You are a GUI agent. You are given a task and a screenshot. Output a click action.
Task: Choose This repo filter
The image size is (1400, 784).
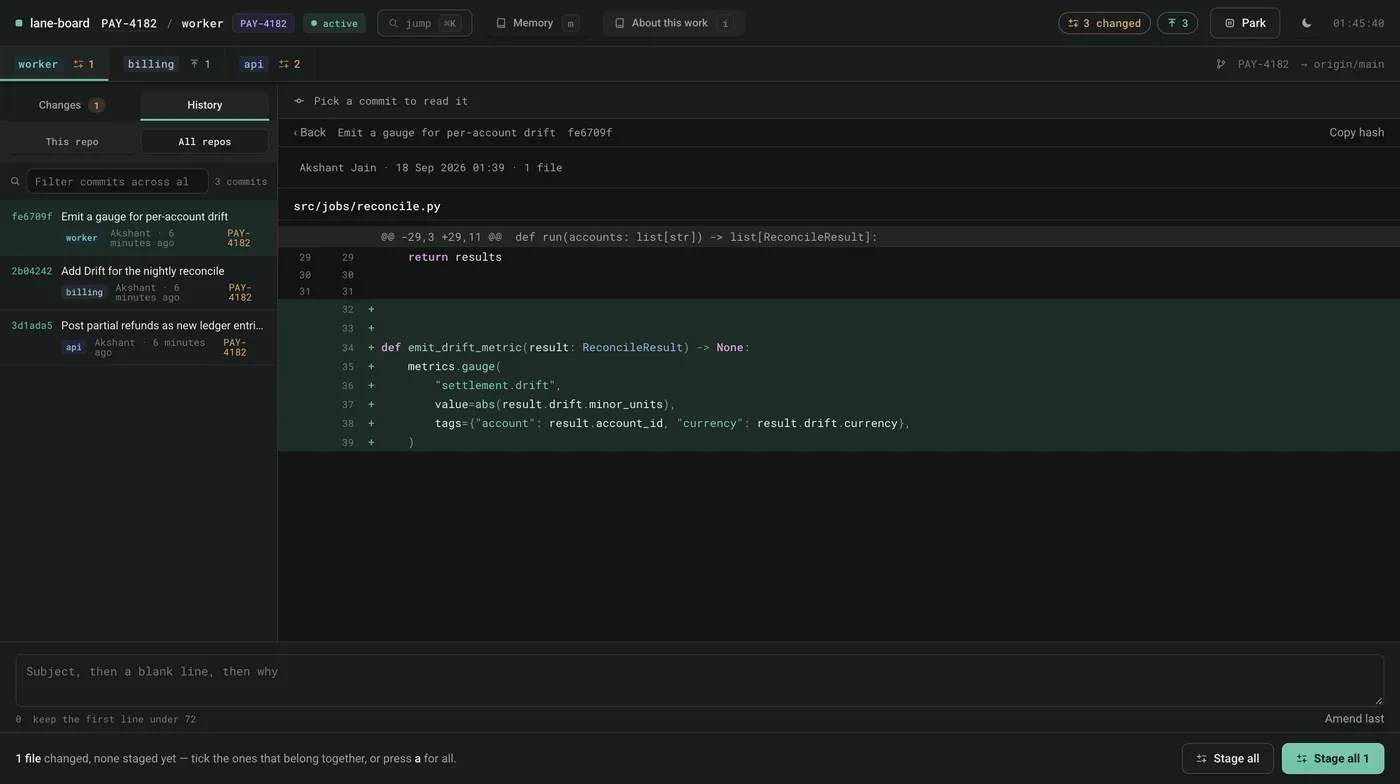[72, 141]
